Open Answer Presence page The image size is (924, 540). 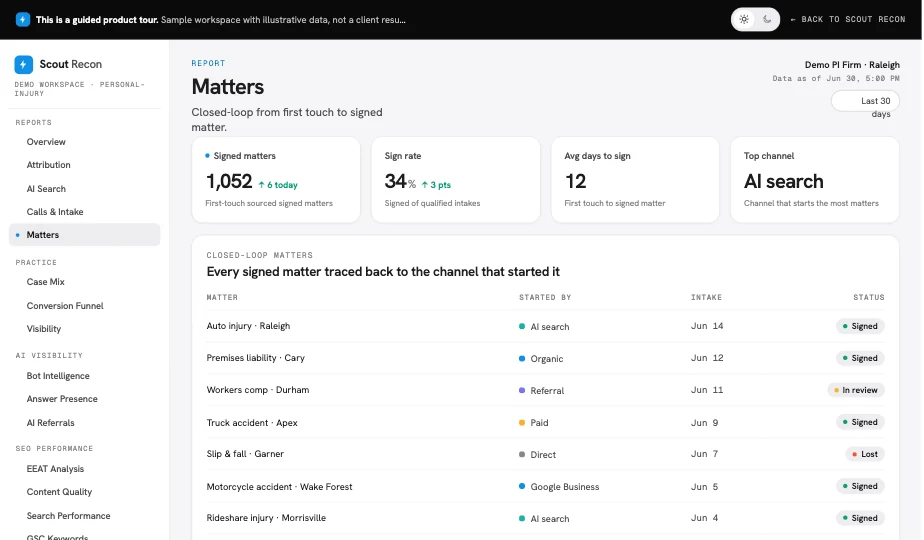tap(62, 399)
